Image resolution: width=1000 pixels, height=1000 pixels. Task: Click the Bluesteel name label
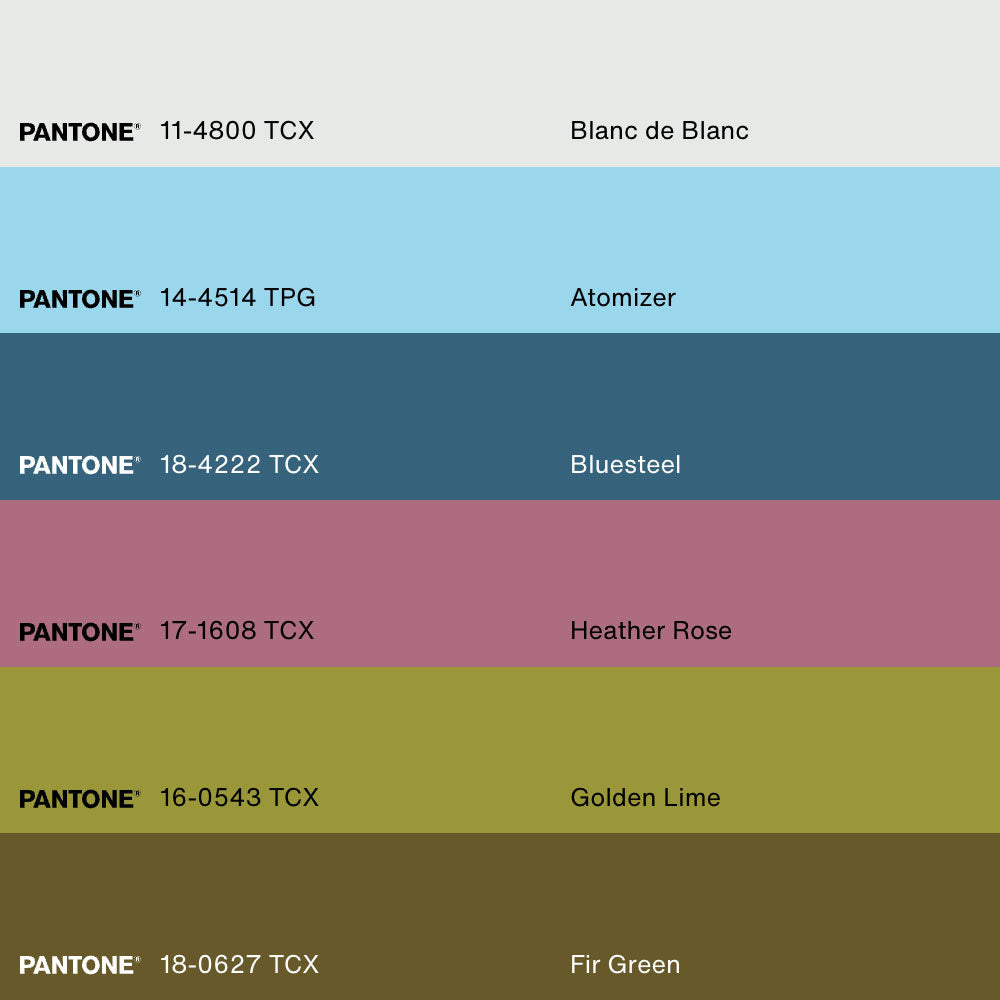625,465
